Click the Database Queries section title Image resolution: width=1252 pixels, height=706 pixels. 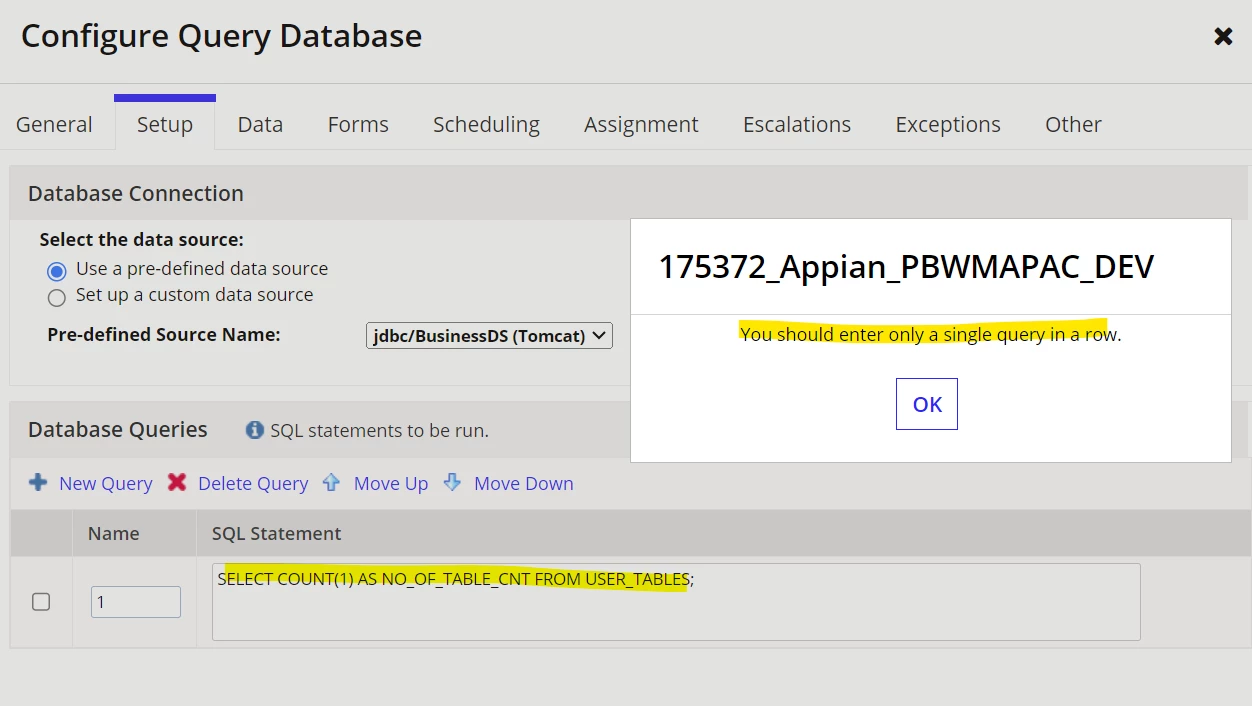(118, 429)
